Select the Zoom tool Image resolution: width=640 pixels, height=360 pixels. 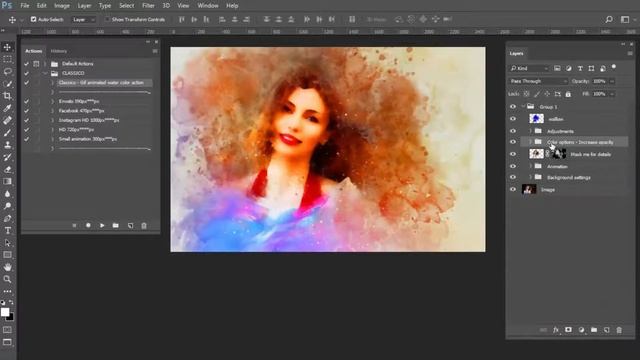(7, 280)
